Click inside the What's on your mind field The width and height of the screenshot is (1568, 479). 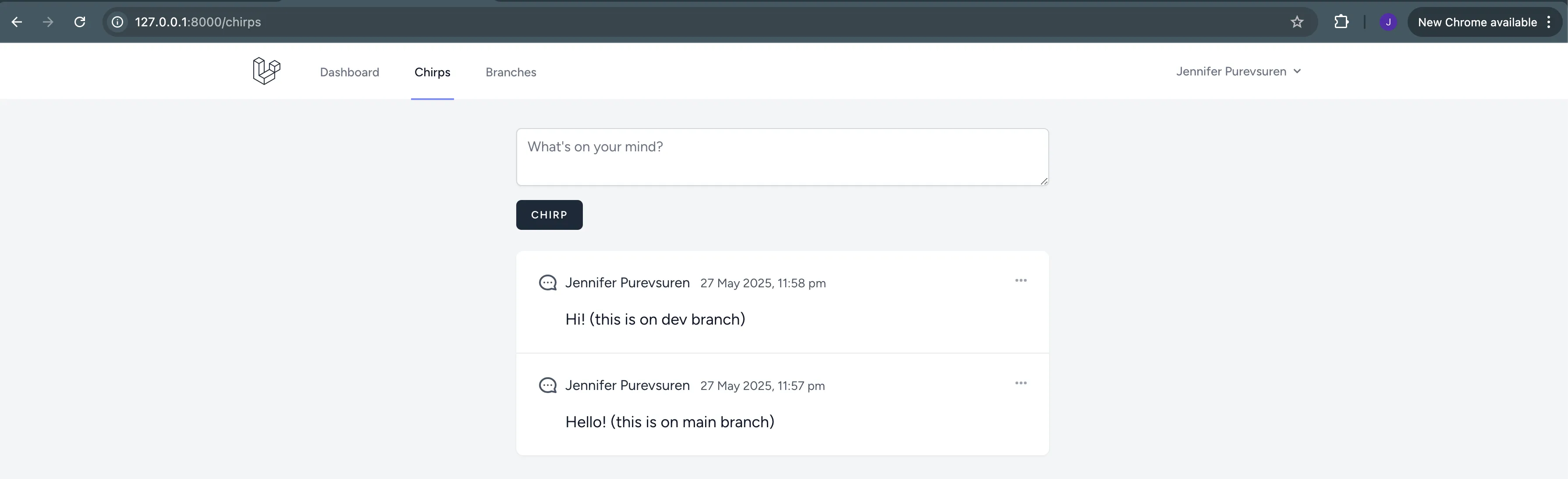782,157
